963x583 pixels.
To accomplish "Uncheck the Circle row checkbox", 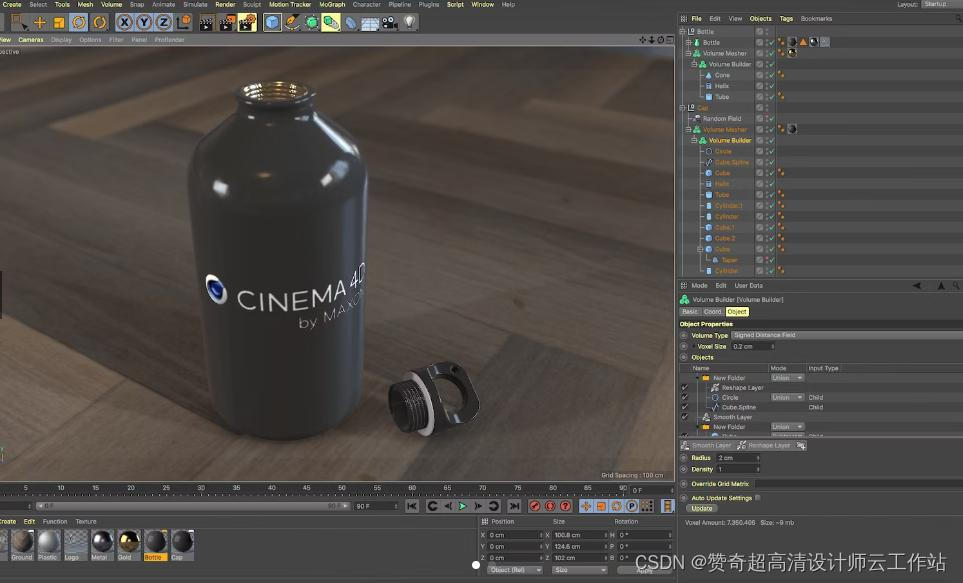I will (685, 397).
